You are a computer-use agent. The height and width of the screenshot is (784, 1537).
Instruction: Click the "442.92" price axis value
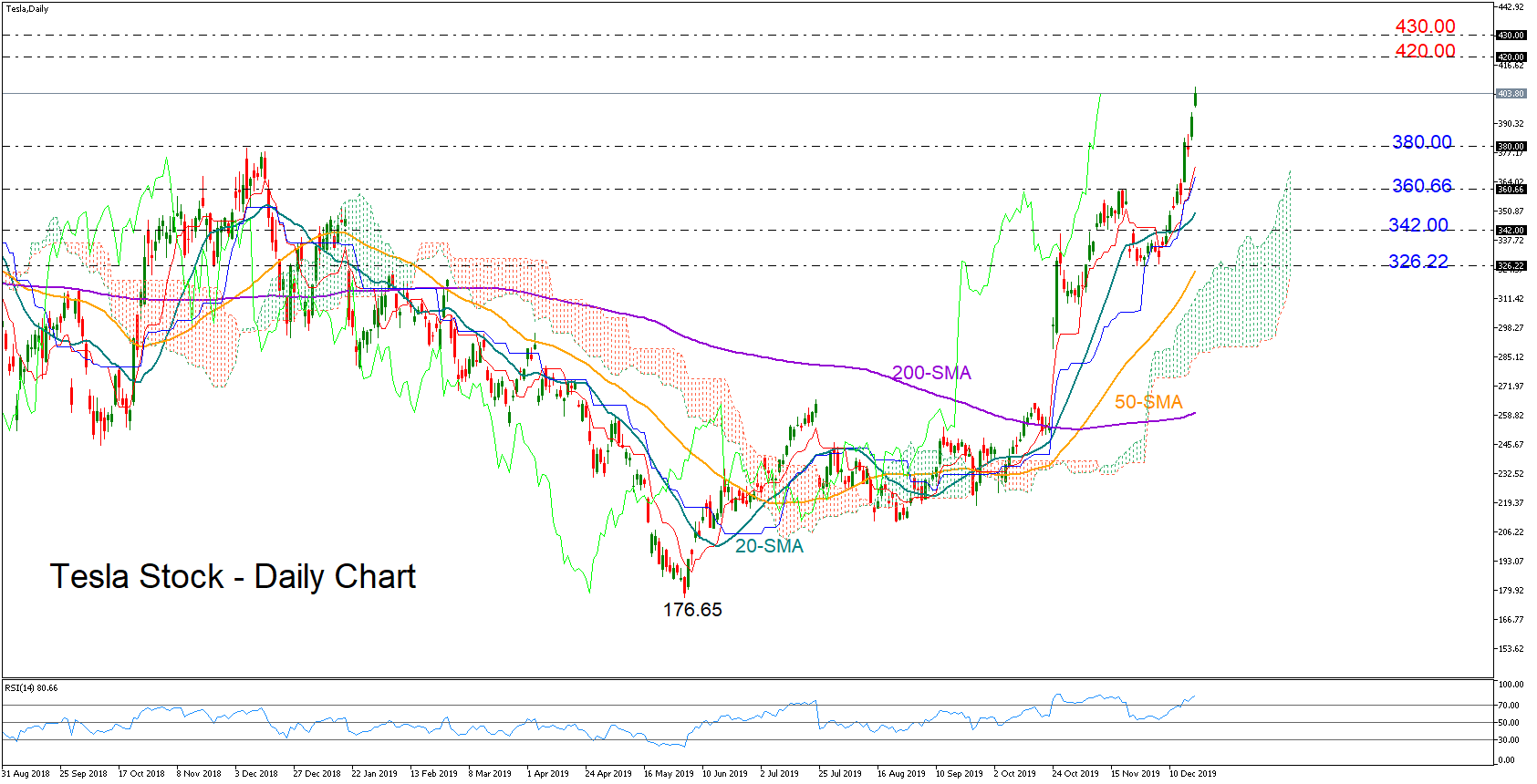pyautogui.click(x=1511, y=7)
